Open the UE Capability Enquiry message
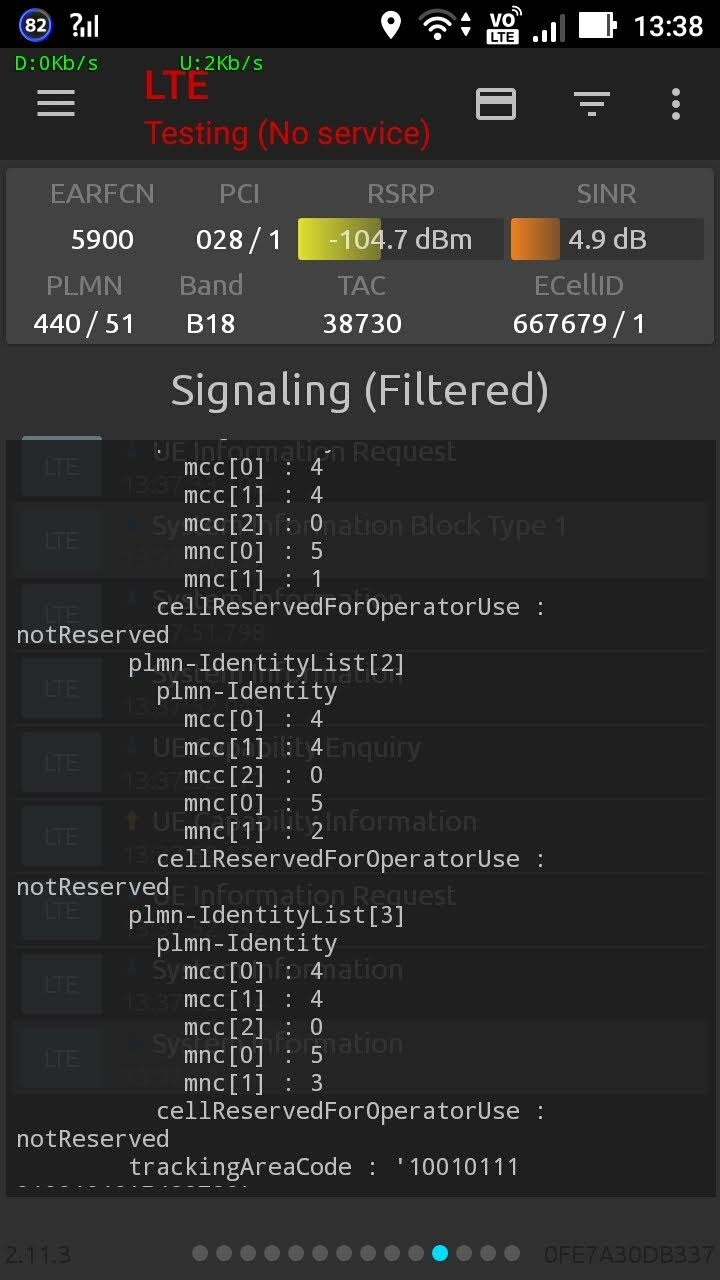Viewport: 720px width, 1280px height. 286,748
